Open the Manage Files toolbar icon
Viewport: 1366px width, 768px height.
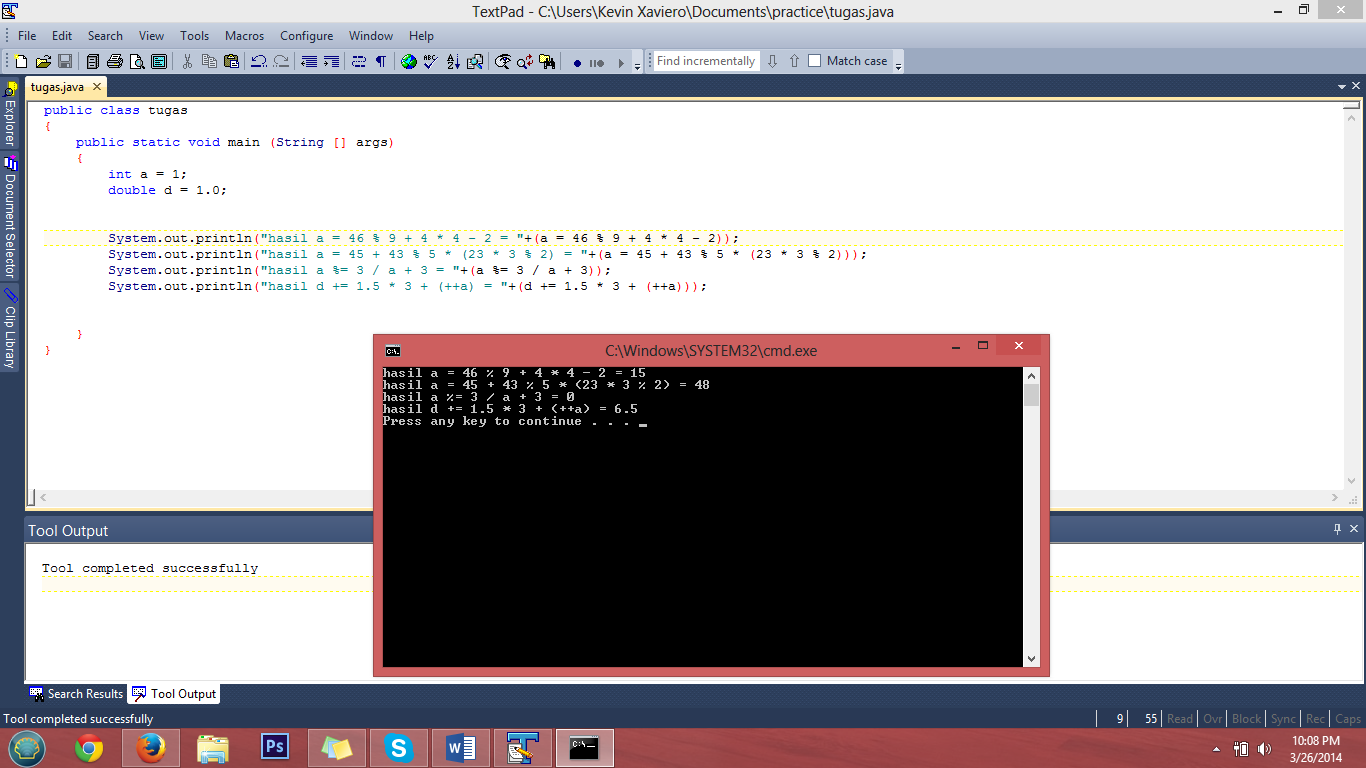click(x=92, y=61)
